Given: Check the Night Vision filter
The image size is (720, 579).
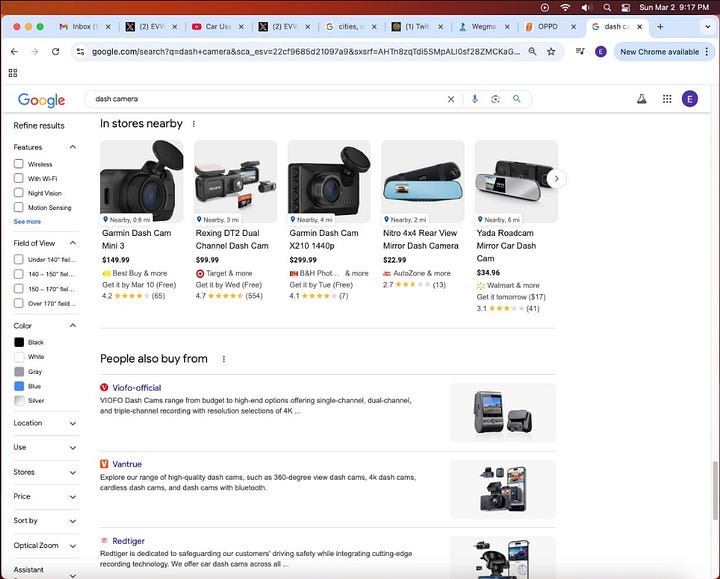Looking at the screenshot, I should click(18, 193).
